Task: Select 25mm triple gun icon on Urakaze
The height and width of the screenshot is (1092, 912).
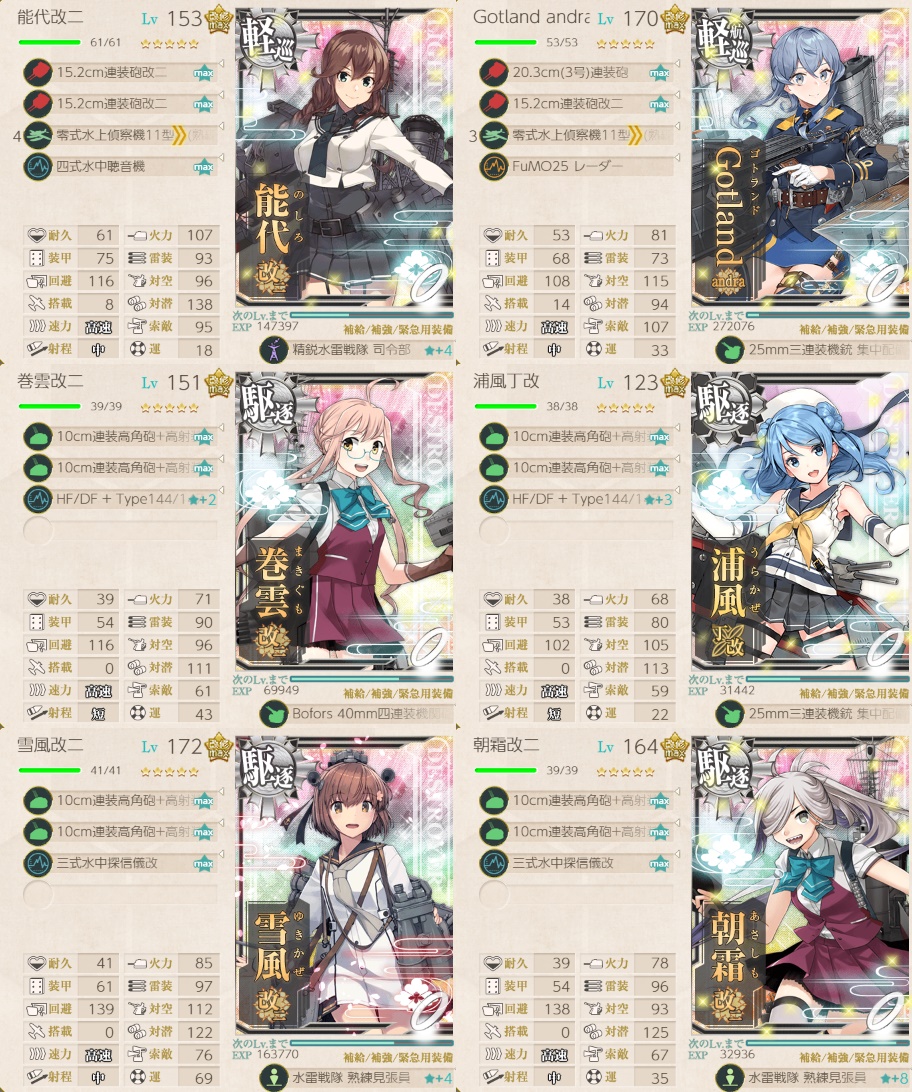Action: pos(730,713)
